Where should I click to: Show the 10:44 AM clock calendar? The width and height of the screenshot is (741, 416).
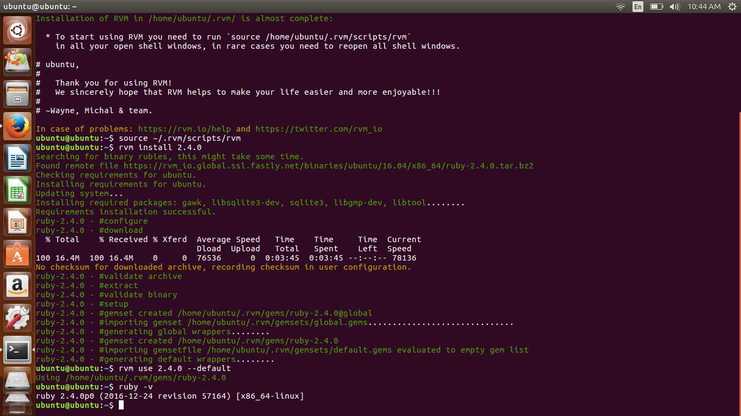[x=704, y=7]
